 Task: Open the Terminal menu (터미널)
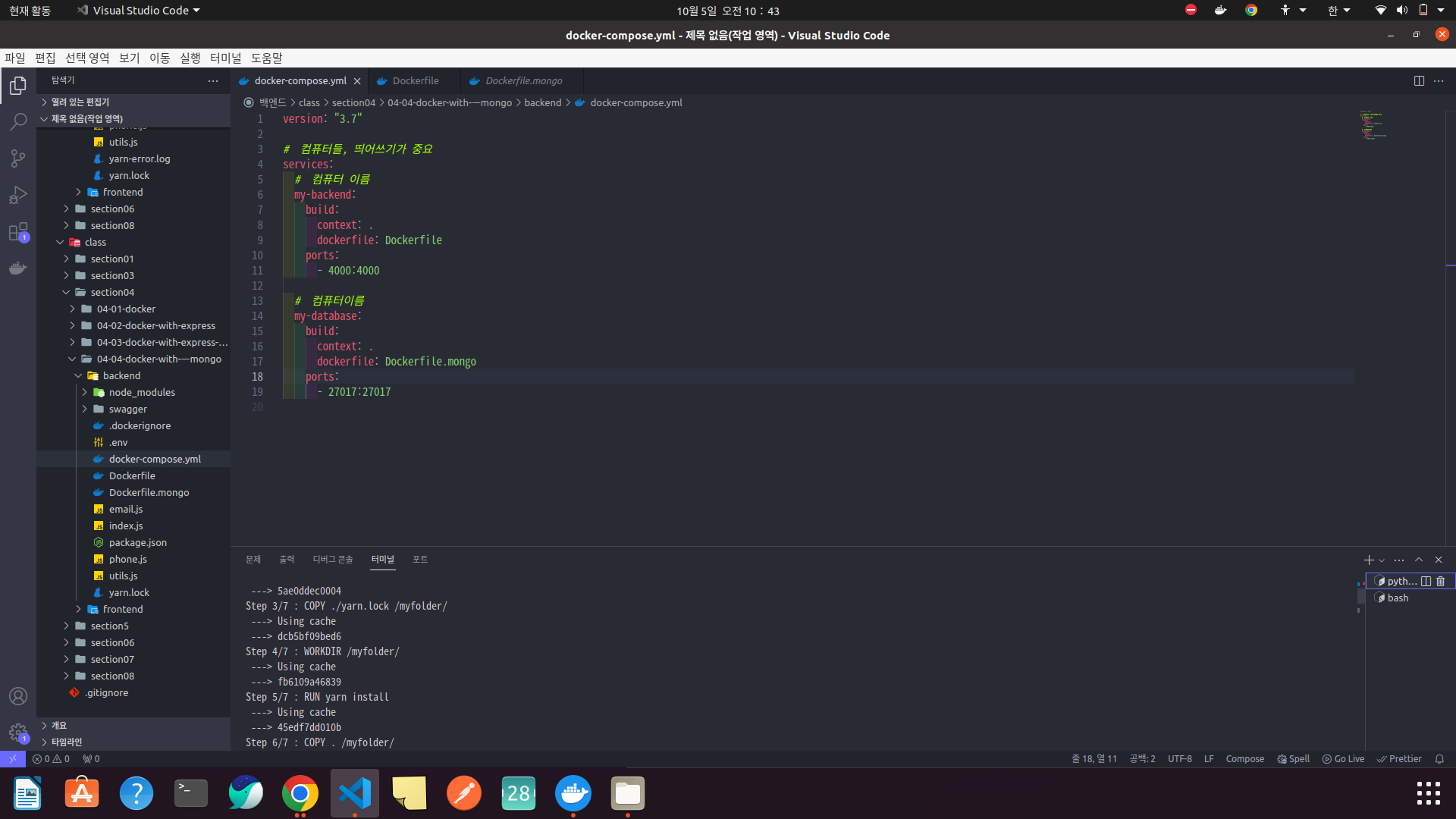(x=225, y=58)
